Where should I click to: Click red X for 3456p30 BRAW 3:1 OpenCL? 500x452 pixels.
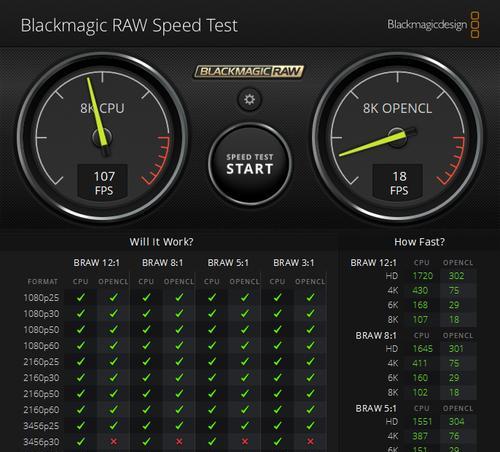click(310, 442)
